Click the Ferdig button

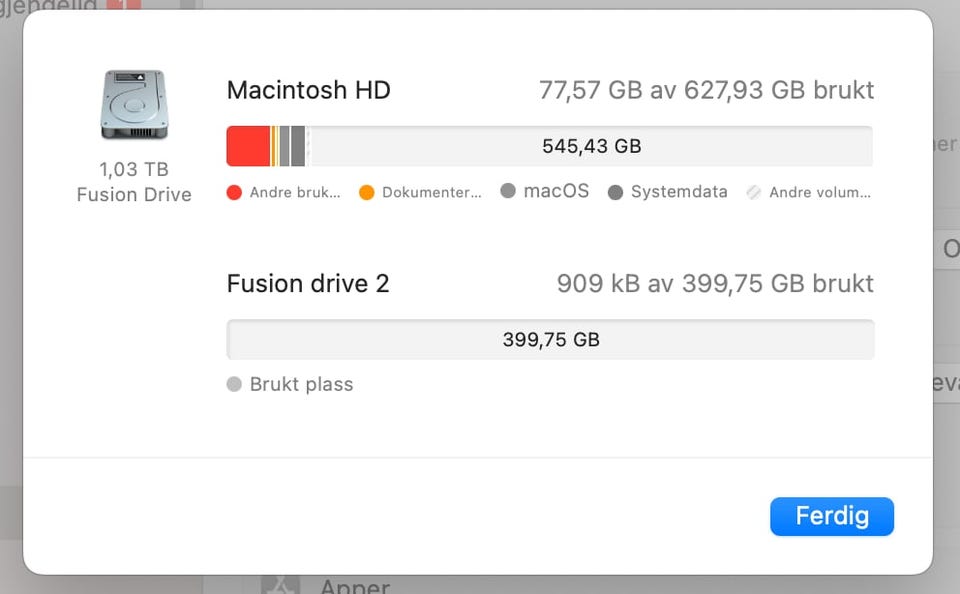(x=831, y=517)
